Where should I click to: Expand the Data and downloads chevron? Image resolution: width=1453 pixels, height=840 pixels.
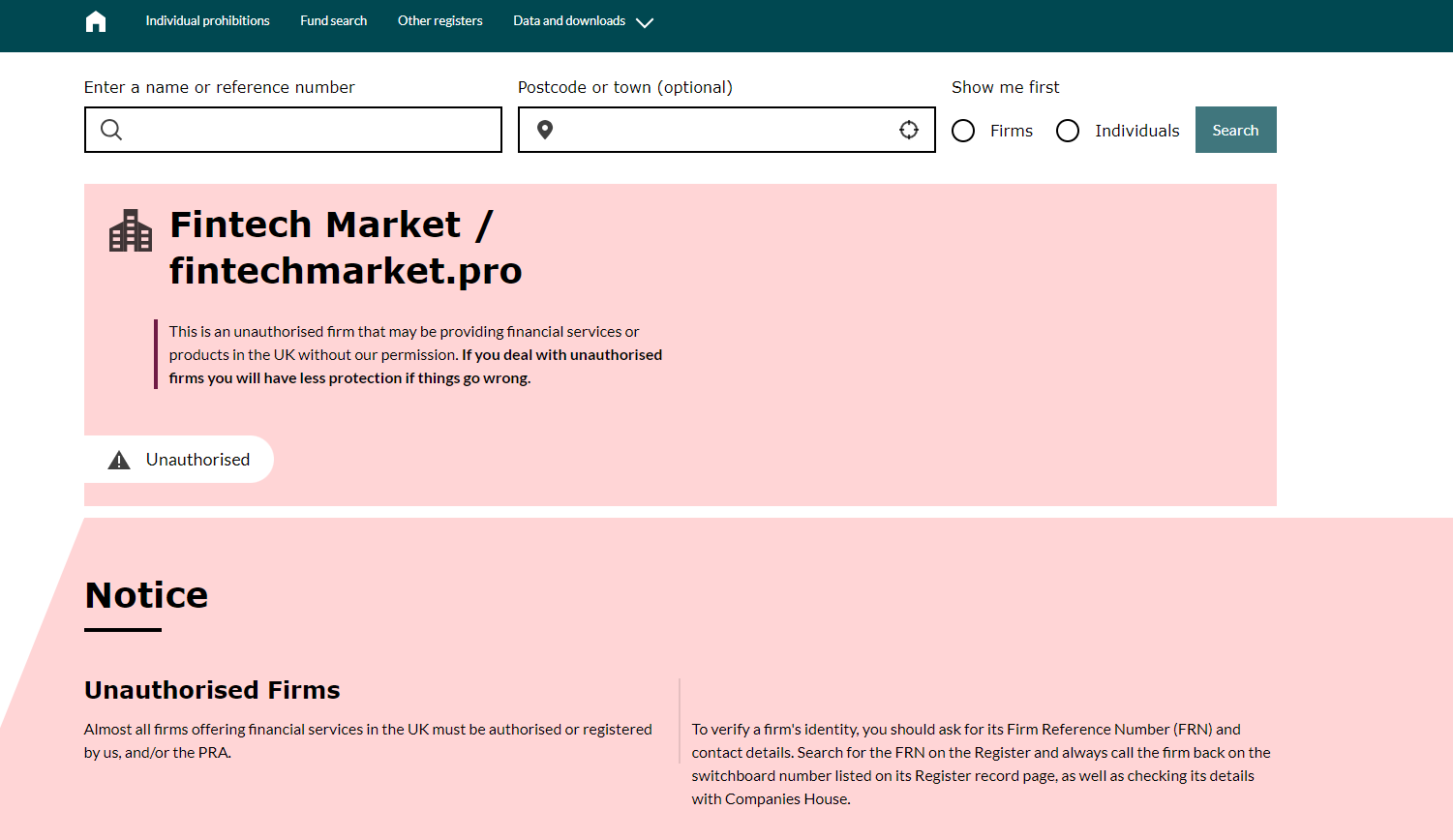645,22
